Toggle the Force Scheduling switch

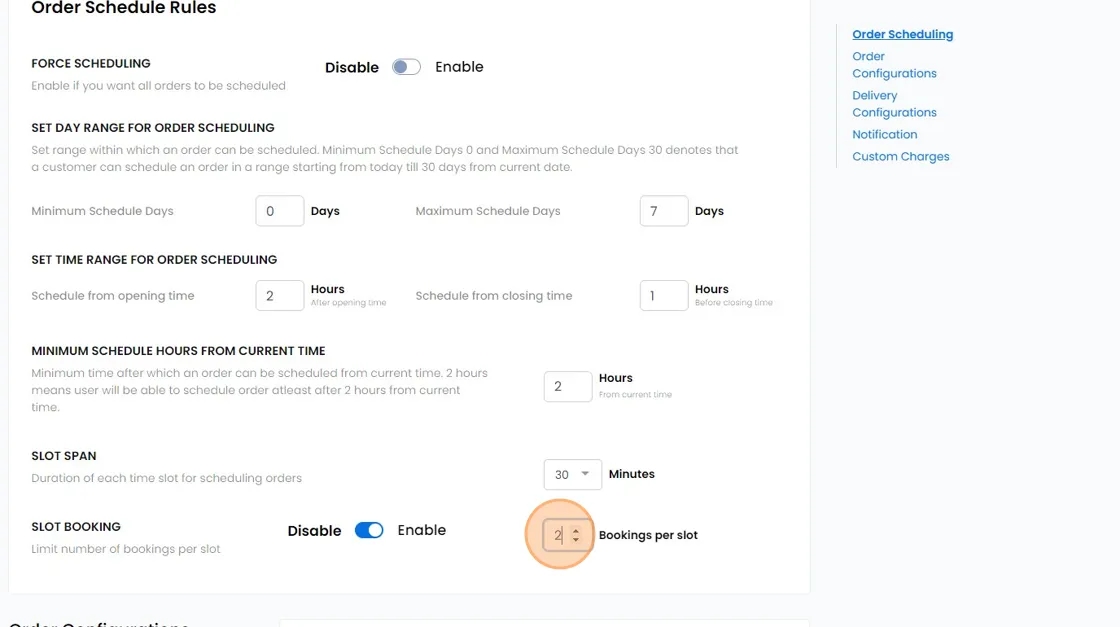click(406, 67)
